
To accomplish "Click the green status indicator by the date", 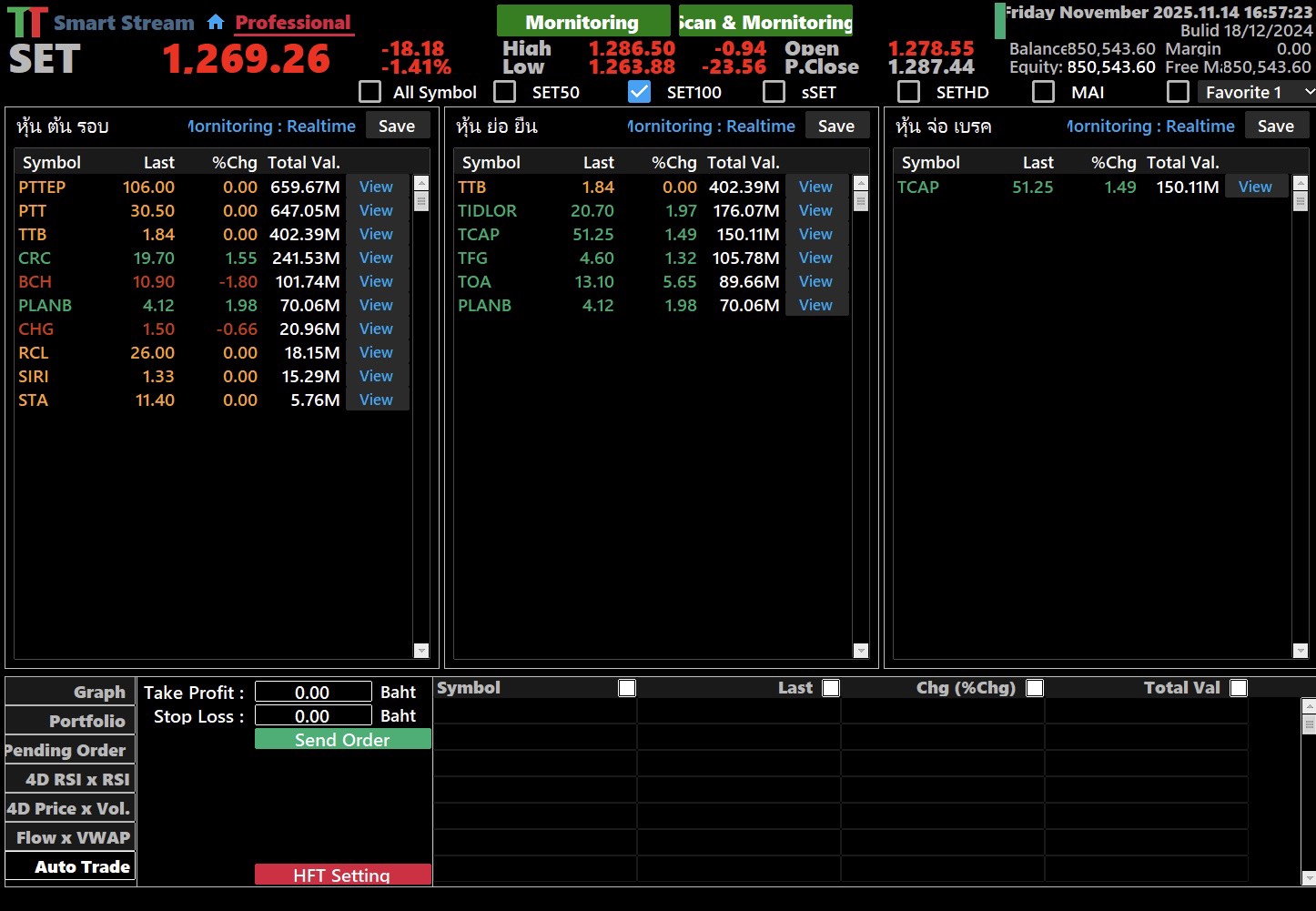I will tap(1000, 21).
